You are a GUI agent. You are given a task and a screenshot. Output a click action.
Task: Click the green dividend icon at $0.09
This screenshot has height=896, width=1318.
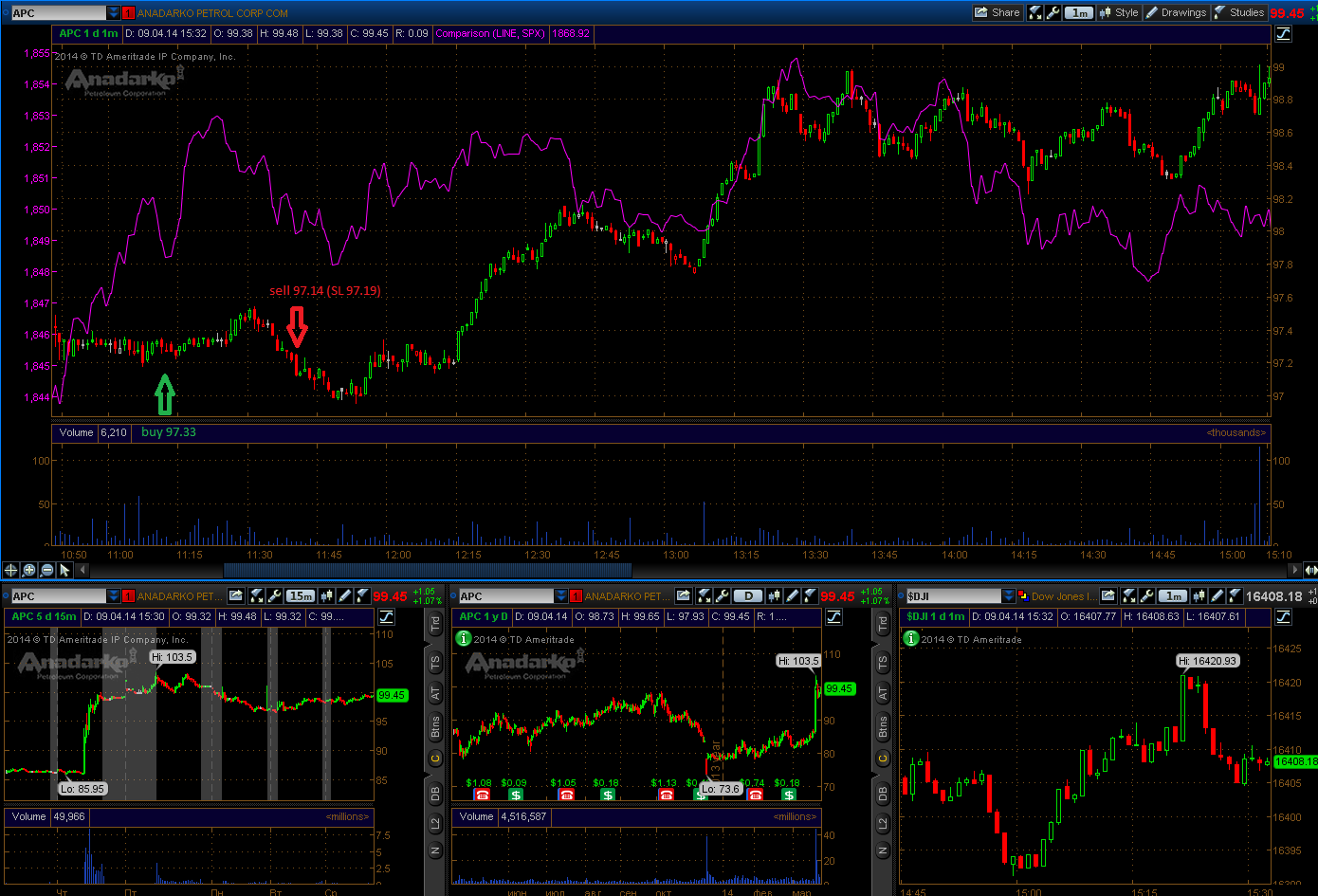coord(515,795)
